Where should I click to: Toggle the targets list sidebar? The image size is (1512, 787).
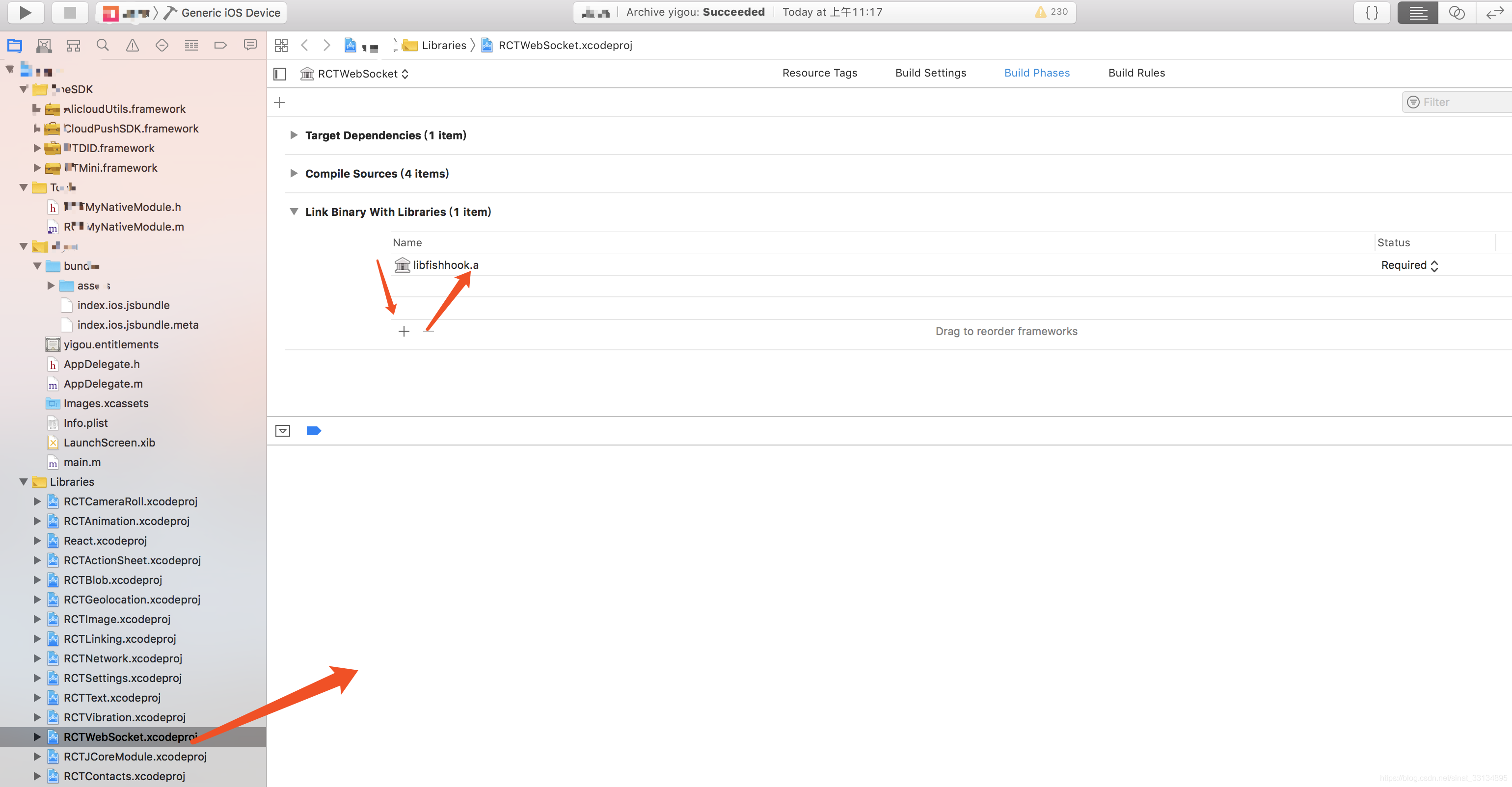(280, 74)
